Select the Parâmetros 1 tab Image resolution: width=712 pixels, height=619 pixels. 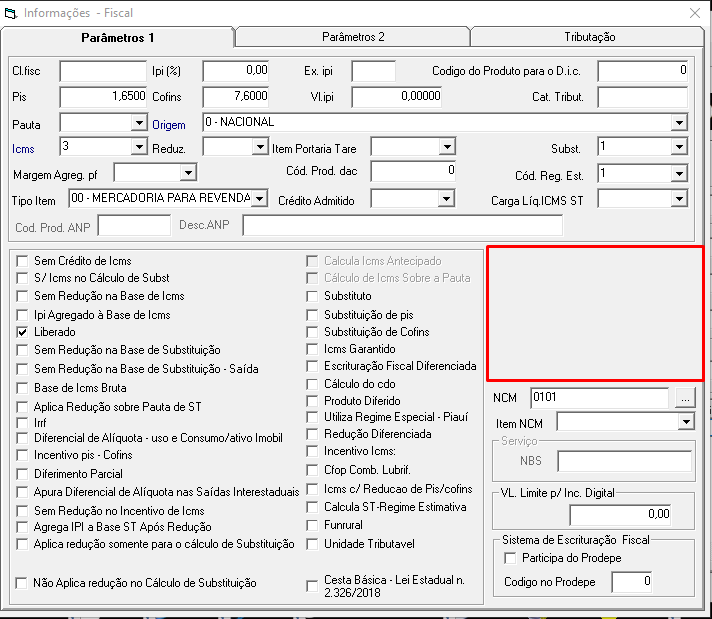click(x=118, y=37)
